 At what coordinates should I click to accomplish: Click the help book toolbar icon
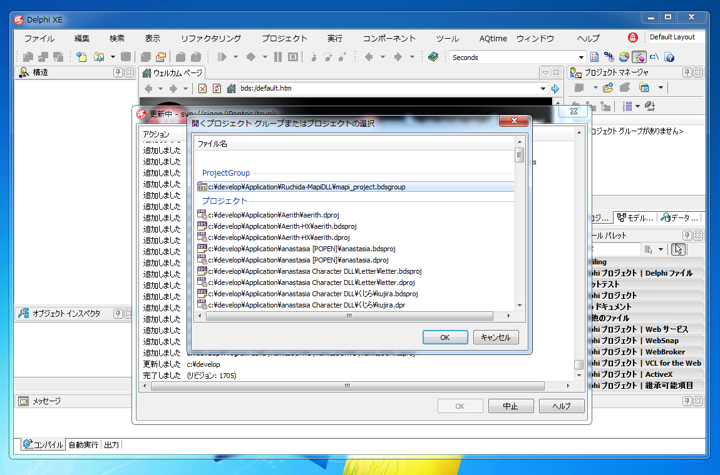click(x=433, y=57)
